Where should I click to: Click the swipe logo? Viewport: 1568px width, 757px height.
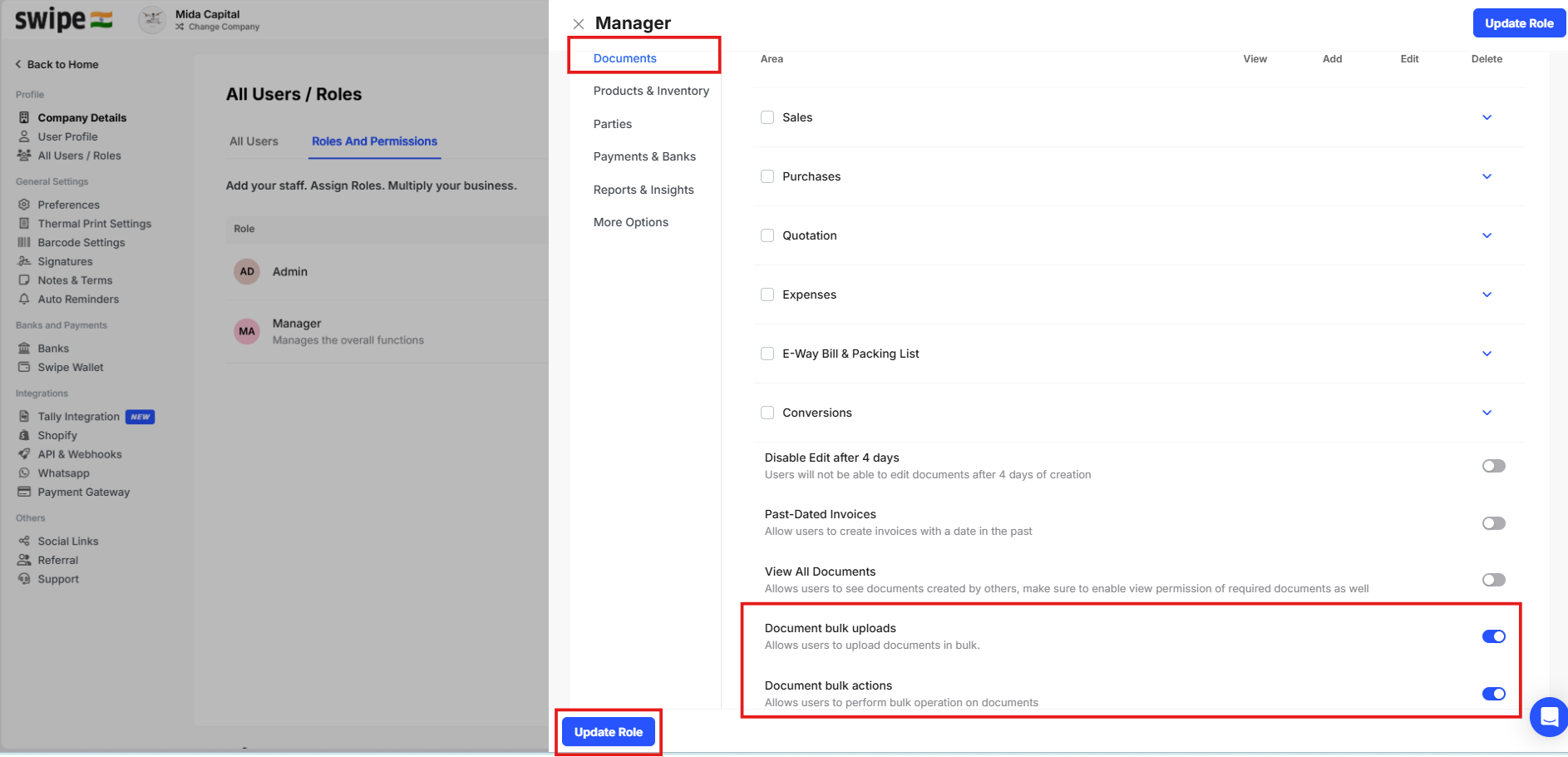pos(63,19)
